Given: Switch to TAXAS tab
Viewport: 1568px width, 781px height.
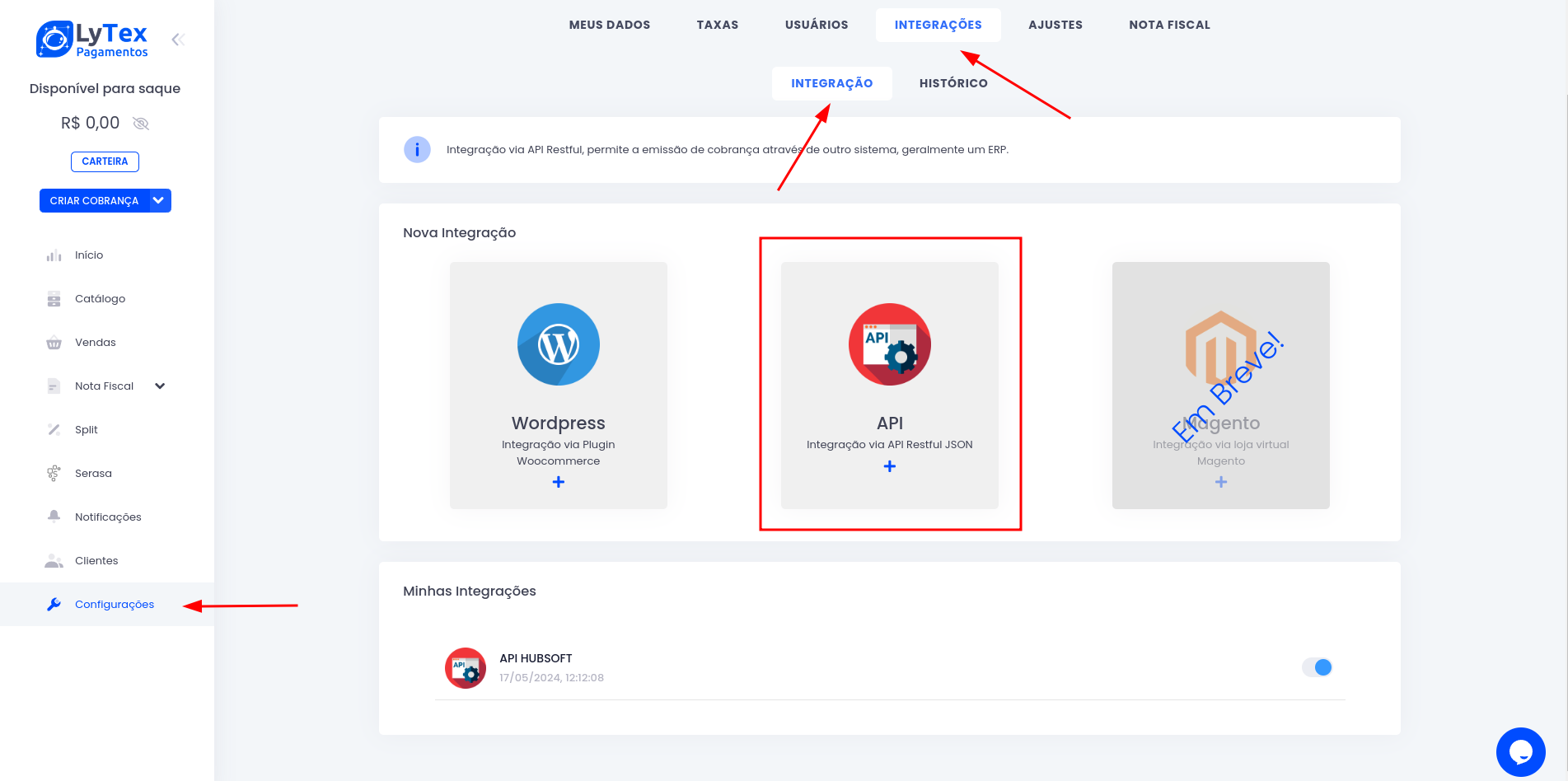Looking at the screenshot, I should click(718, 25).
